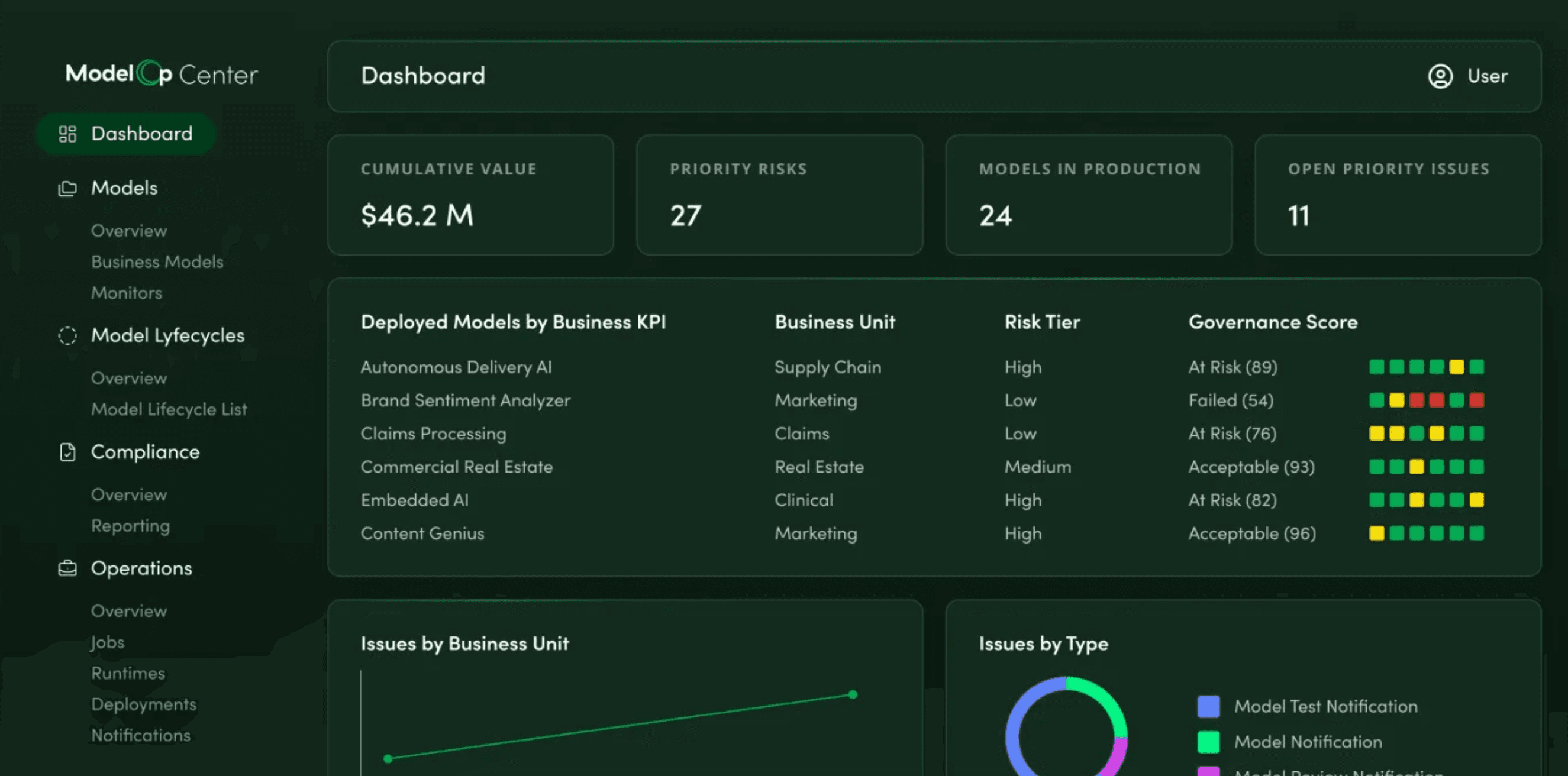Select the Embedded AI model

coord(415,500)
